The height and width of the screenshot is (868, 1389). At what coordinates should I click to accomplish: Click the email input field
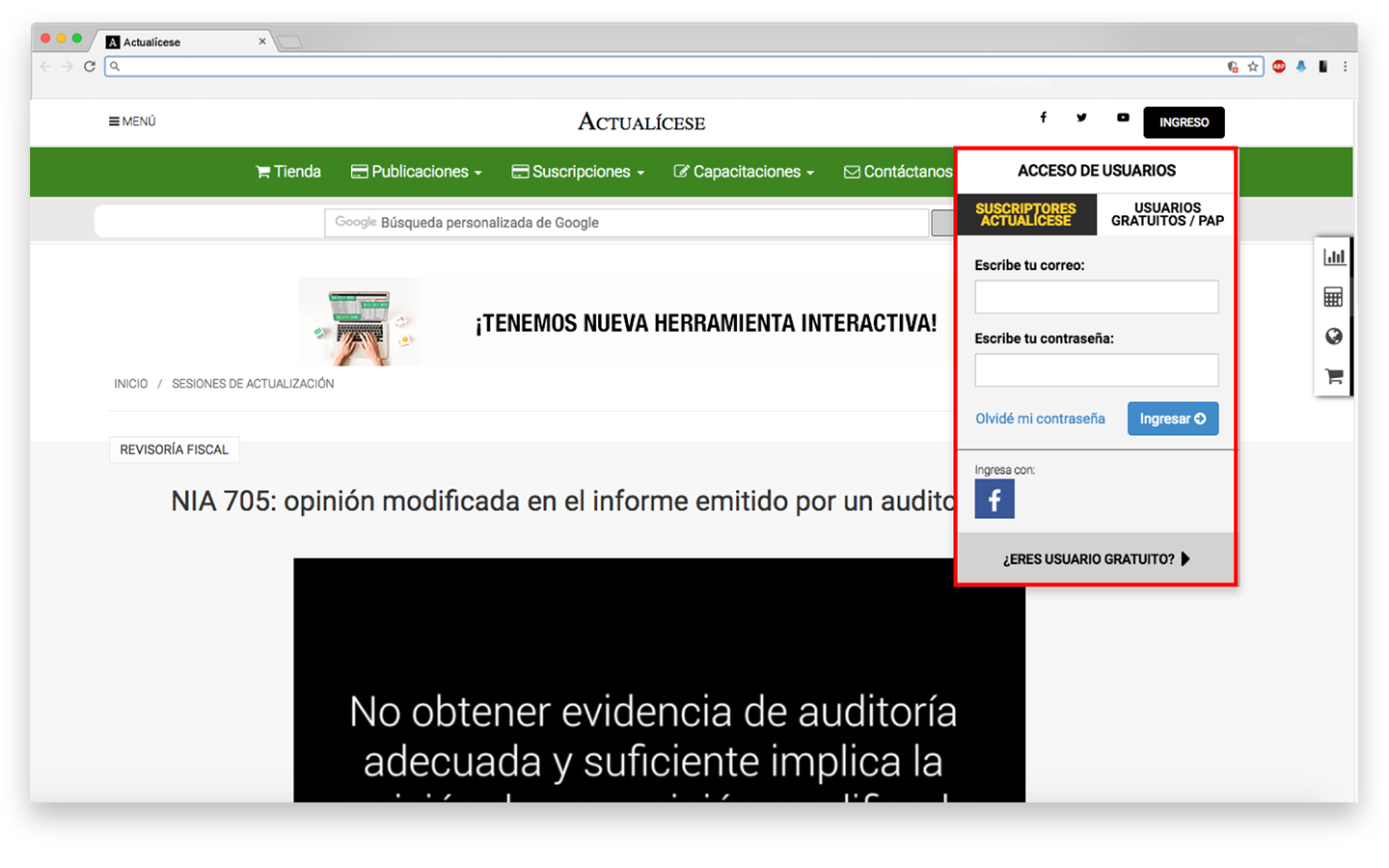click(1097, 297)
